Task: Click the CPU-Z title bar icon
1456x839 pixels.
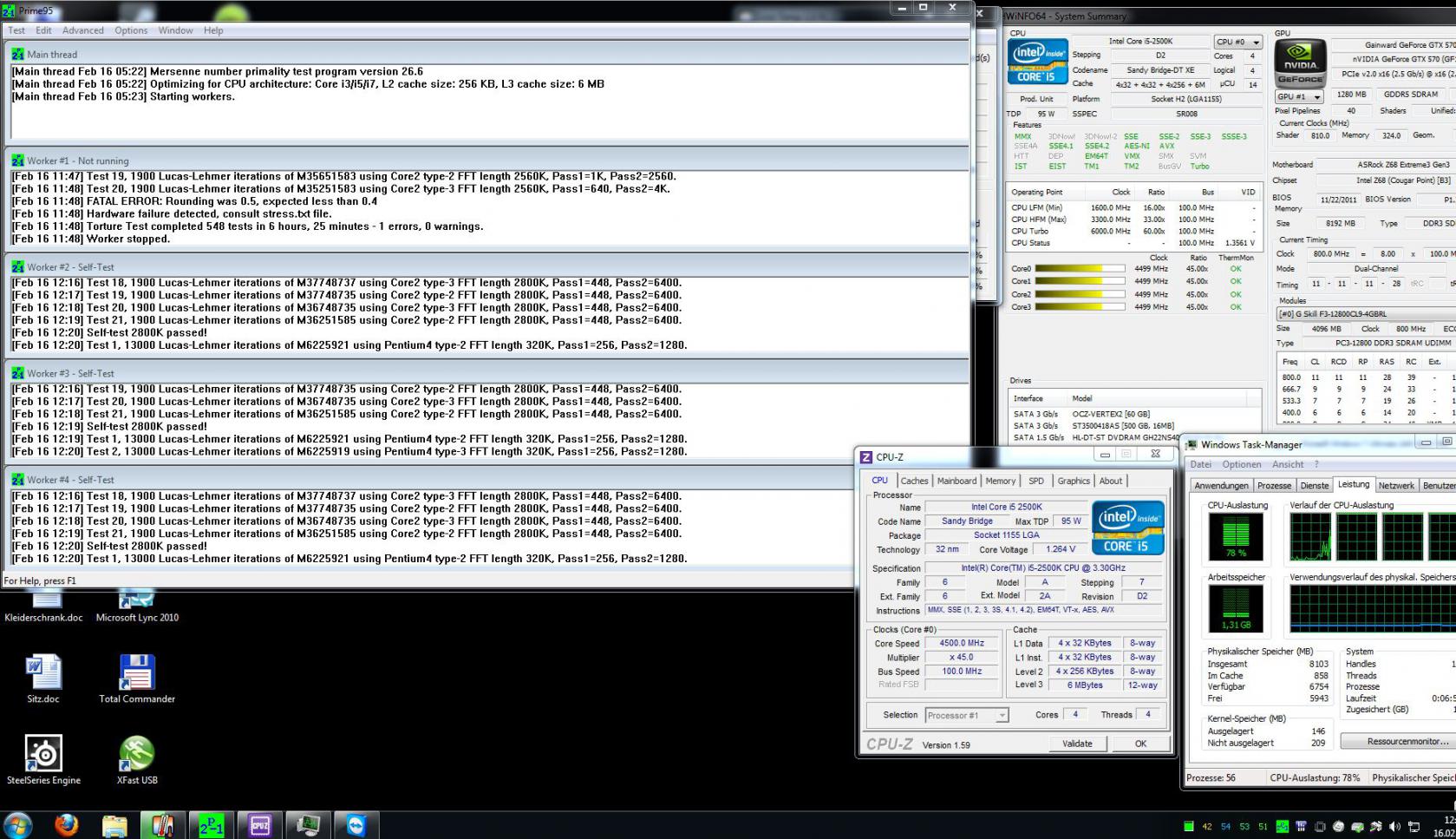Action: click(865, 457)
